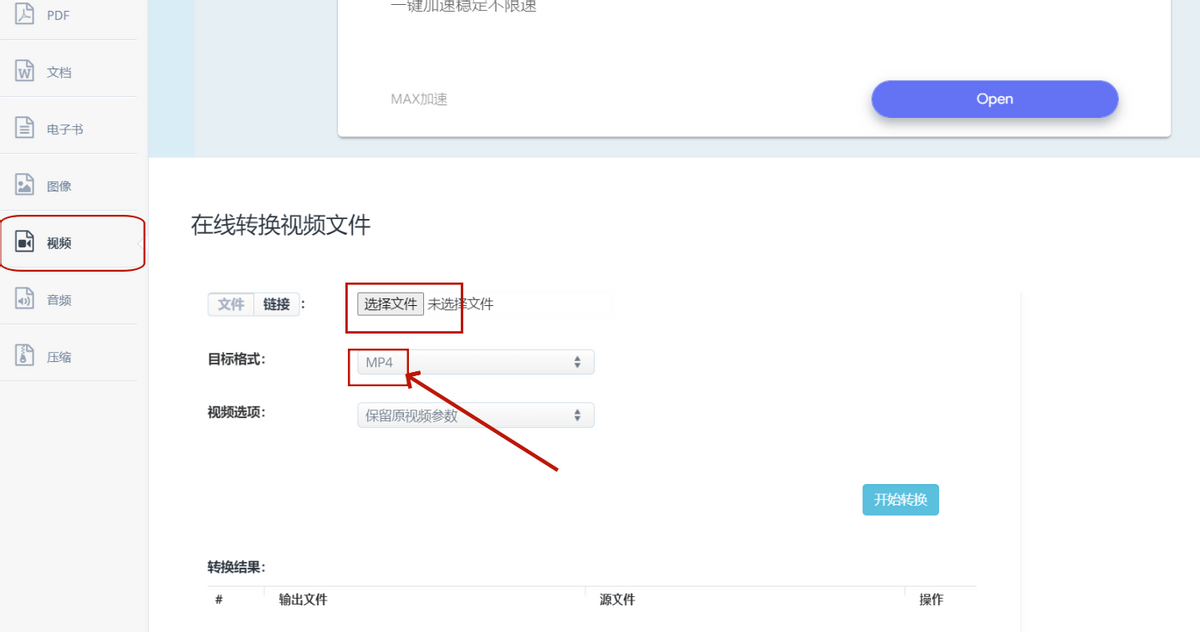Click the 未选择文件 file status text
1200x632 pixels.
click(x=460, y=304)
